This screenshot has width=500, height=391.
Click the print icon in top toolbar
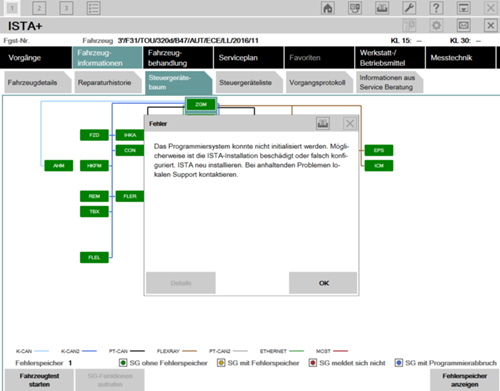click(x=382, y=8)
